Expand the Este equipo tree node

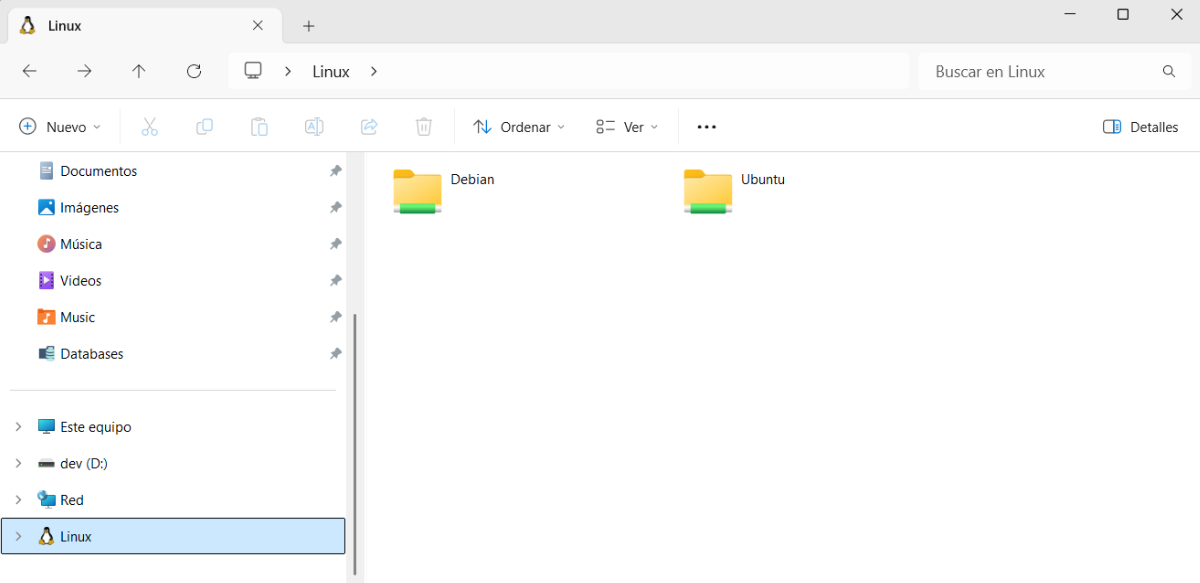pyautogui.click(x=18, y=427)
